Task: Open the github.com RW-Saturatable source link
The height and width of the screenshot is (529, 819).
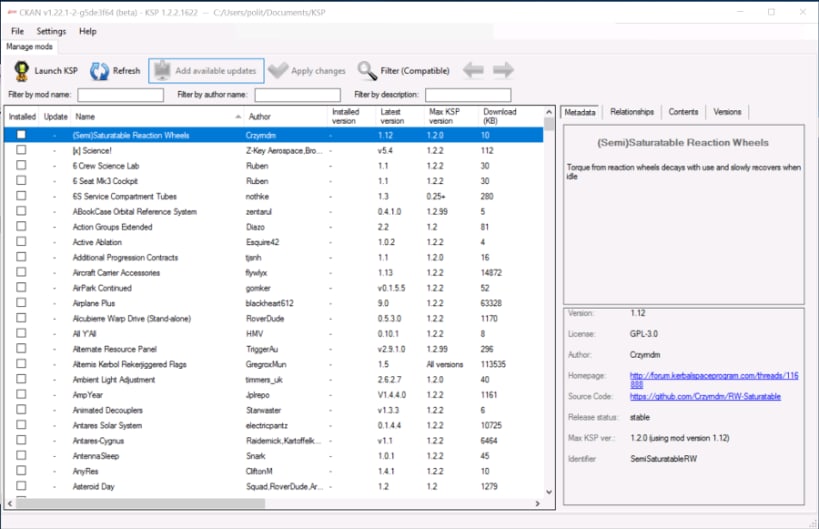Action: [705, 396]
